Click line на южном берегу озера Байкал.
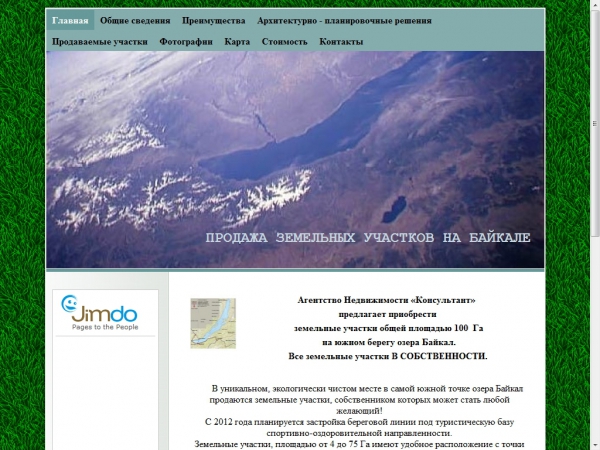Screen dimensions: 600x450 click(389, 342)
